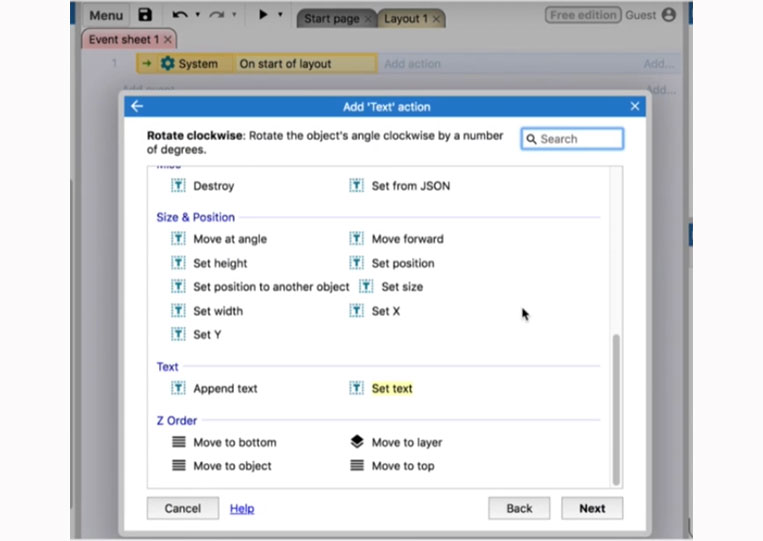Click the redo arrow icon

point(217,15)
